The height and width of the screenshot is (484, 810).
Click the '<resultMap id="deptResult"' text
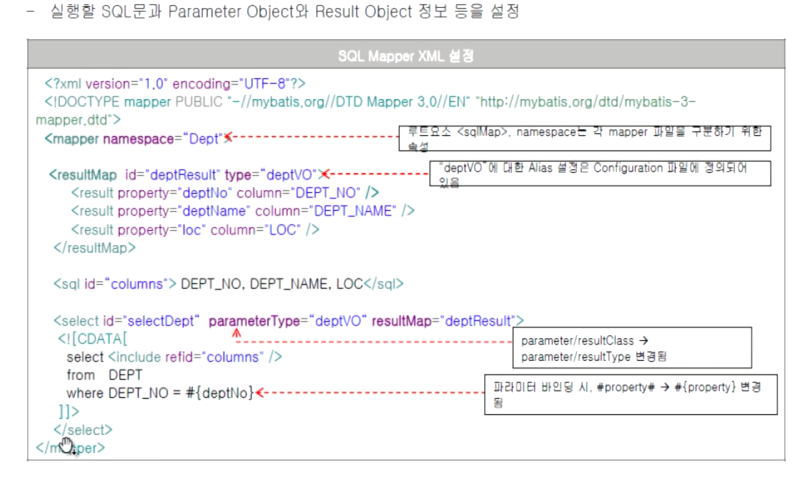click(134, 175)
